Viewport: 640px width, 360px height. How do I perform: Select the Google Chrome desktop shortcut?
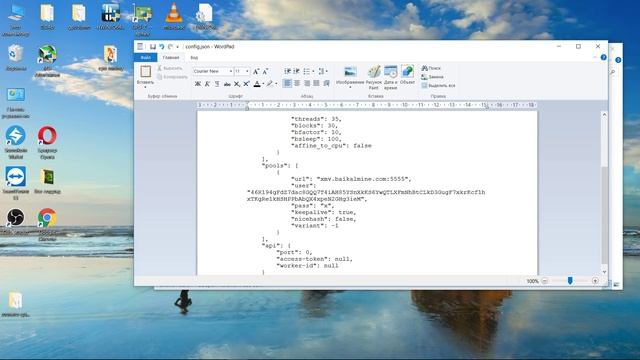(47, 224)
